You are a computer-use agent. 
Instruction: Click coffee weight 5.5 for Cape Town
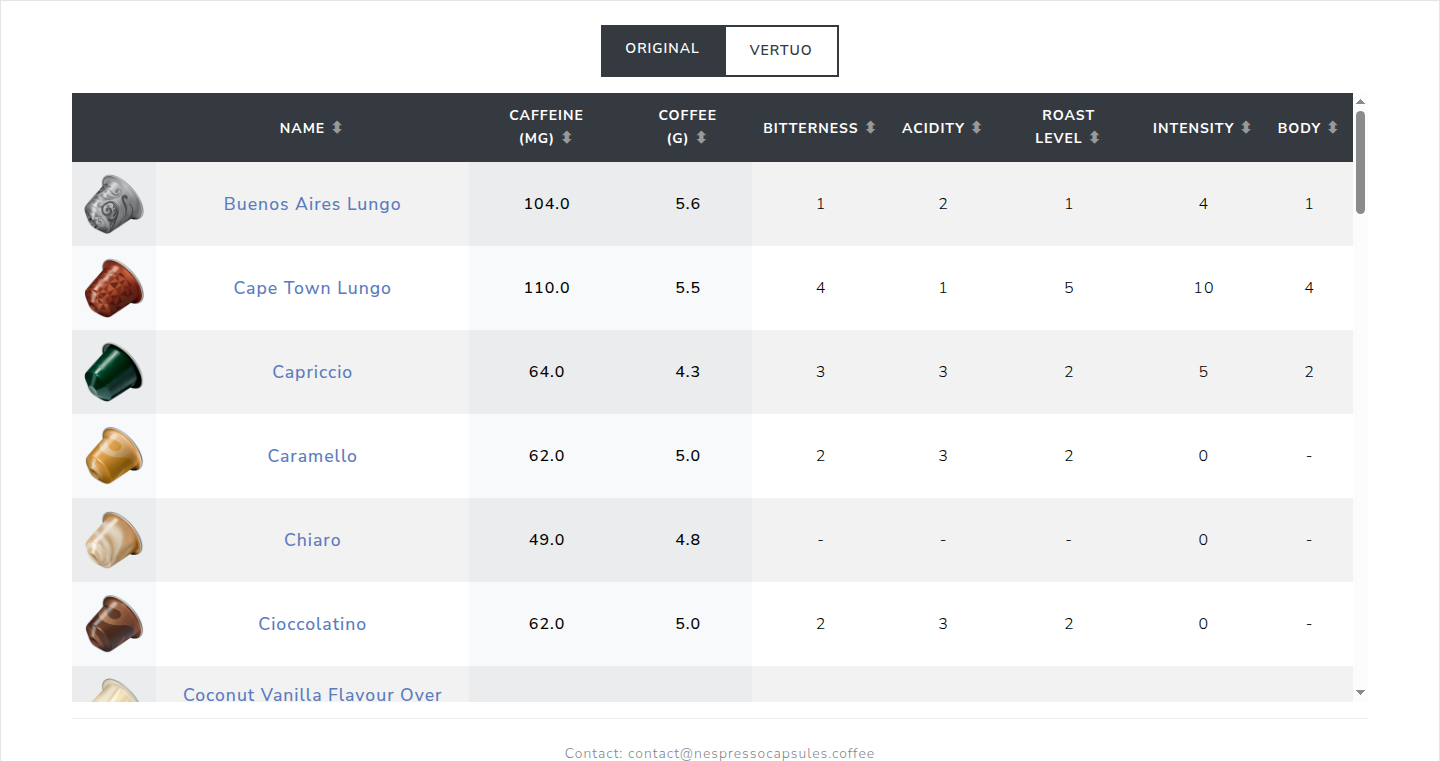[x=688, y=288]
